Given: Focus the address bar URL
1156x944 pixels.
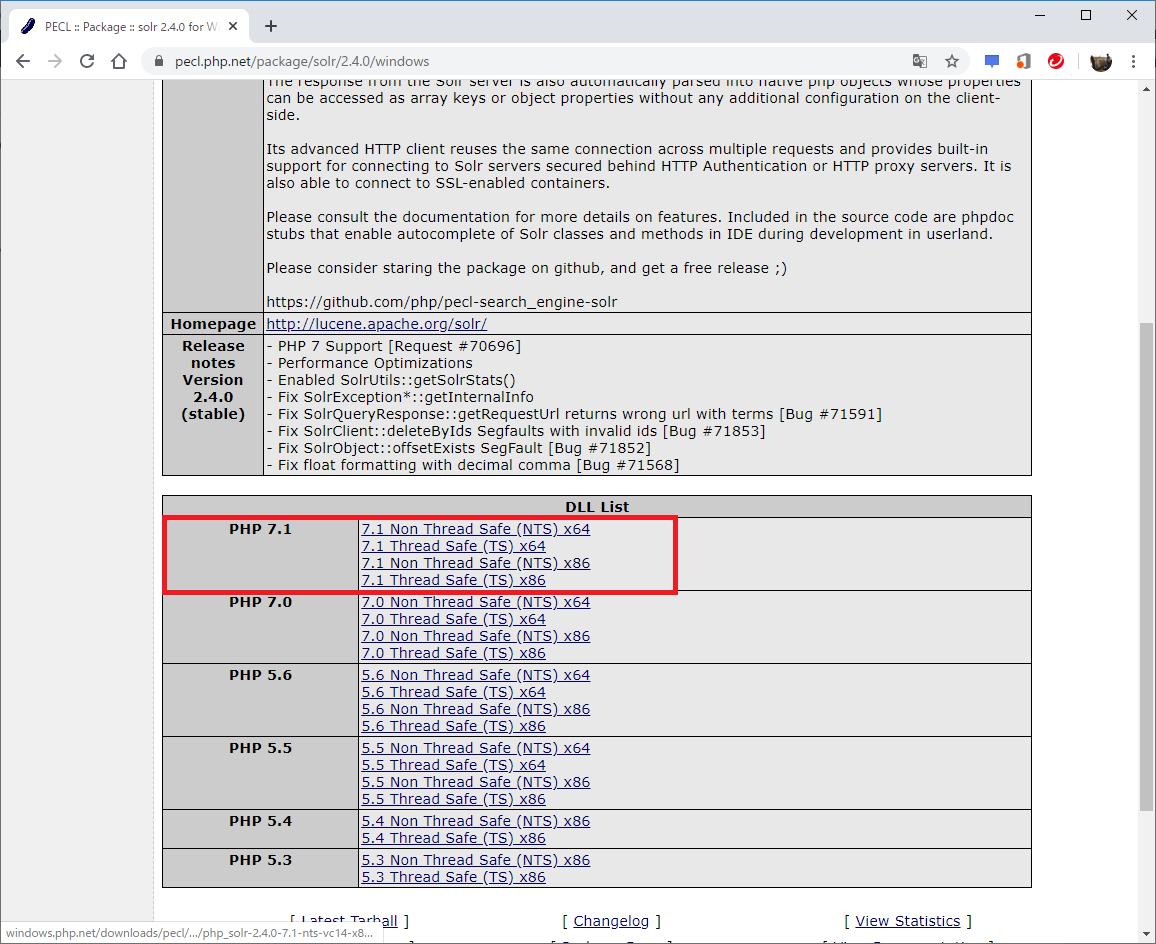Looking at the screenshot, I should [302, 61].
